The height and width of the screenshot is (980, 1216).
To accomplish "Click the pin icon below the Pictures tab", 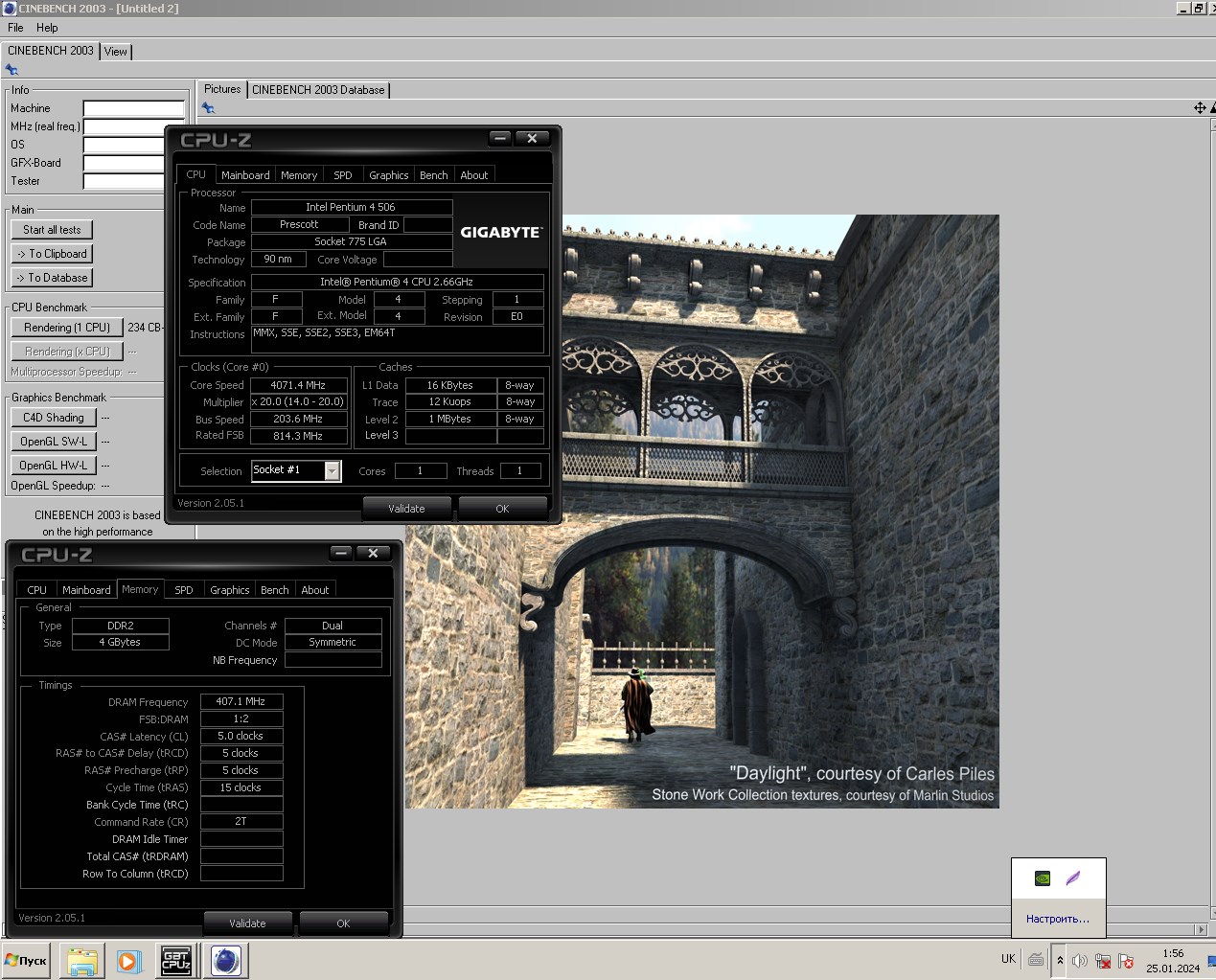I will 208,108.
